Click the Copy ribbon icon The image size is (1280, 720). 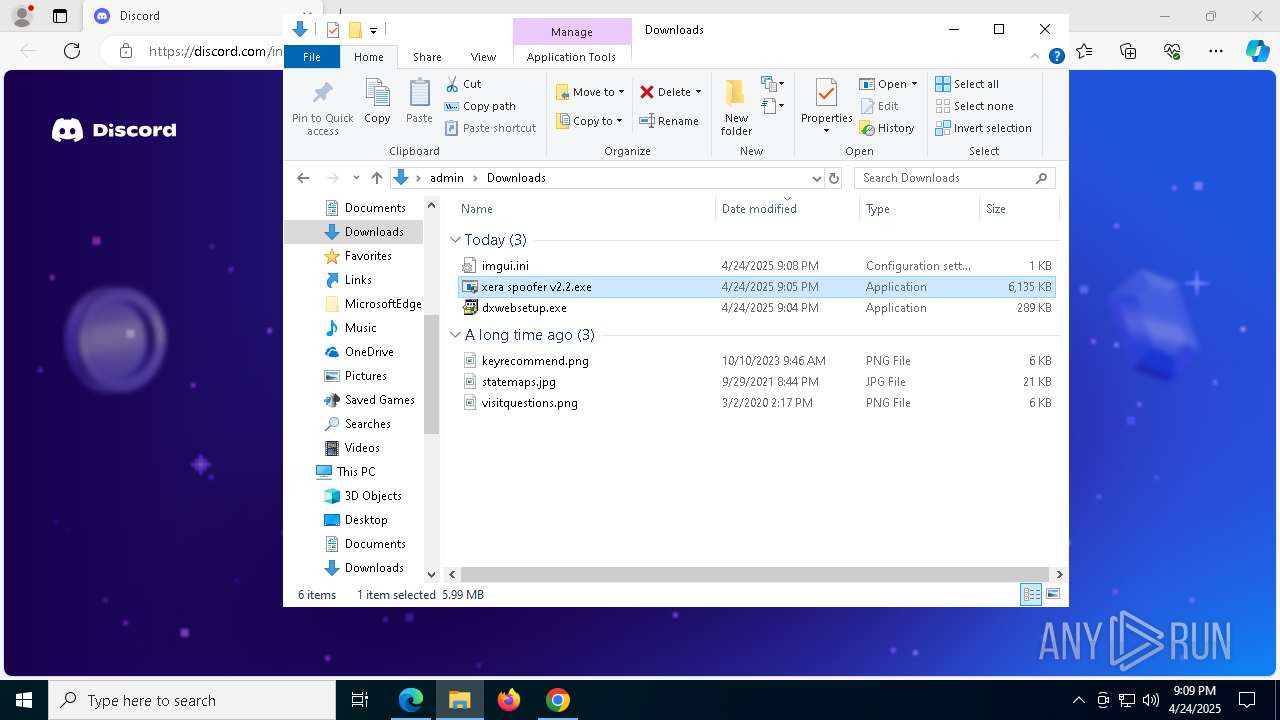click(377, 95)
